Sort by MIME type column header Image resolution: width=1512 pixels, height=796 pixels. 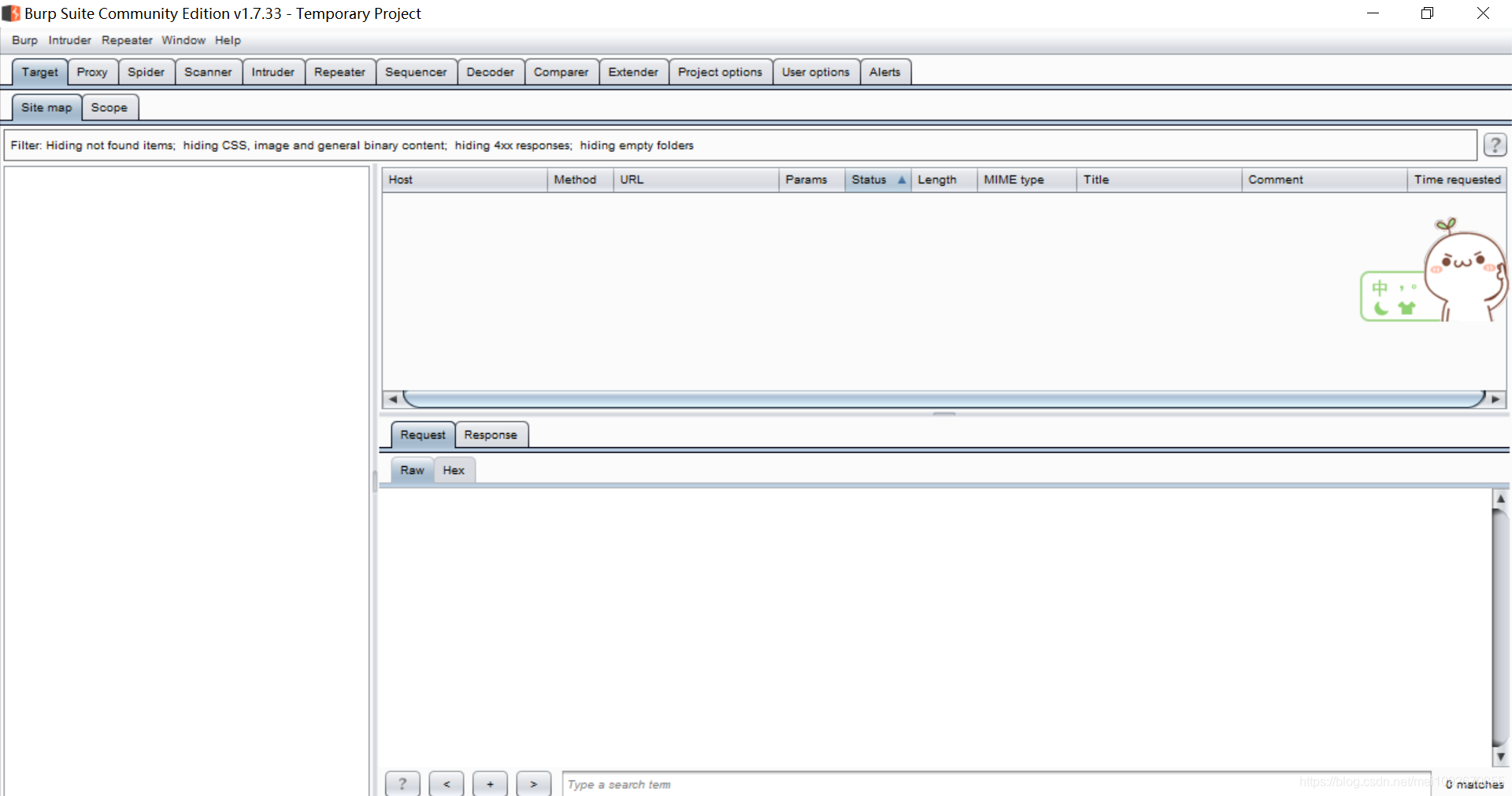[1027, 180]
